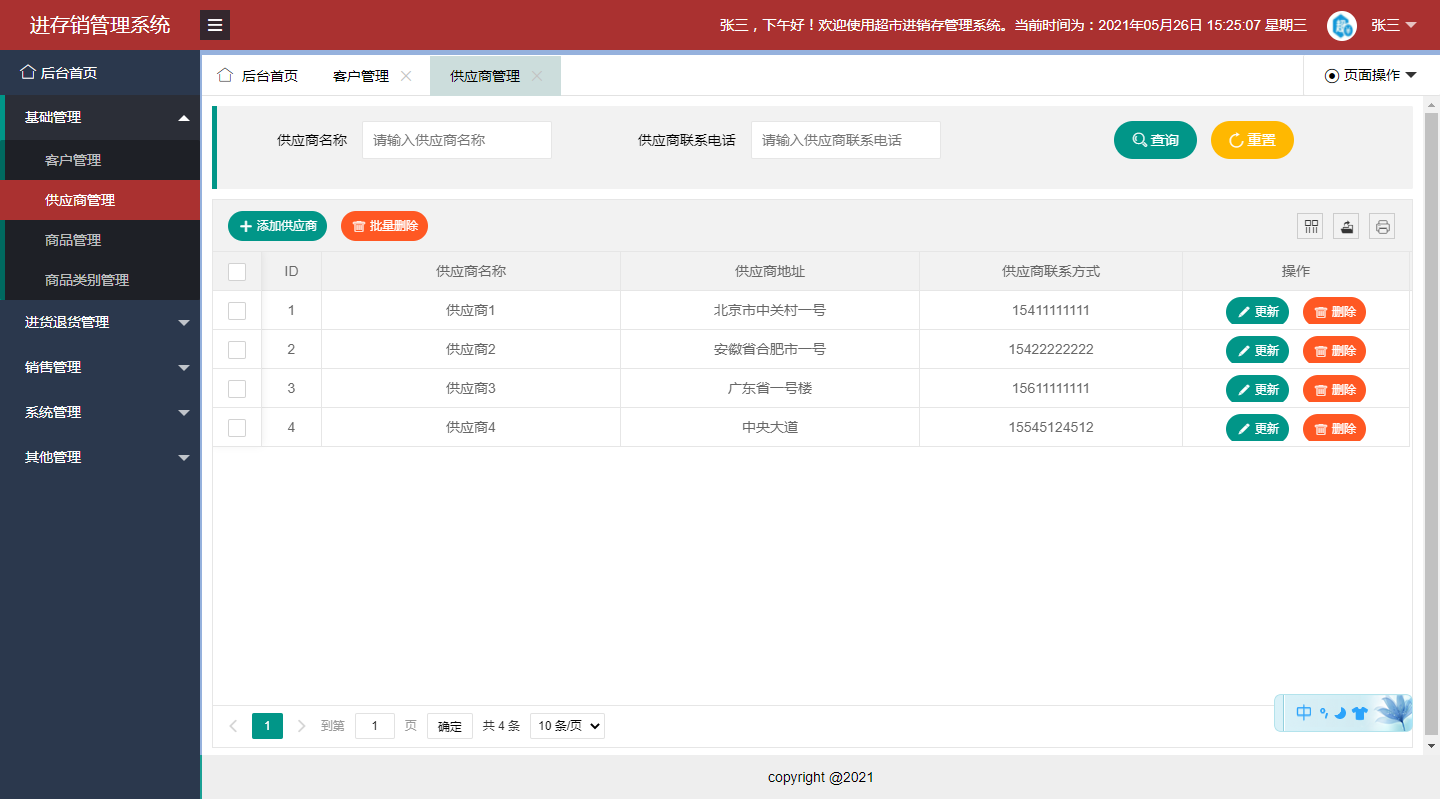
Task: Open the 页面操作 dropdown
Action: pyautogui.click(x=1371, y=75)
